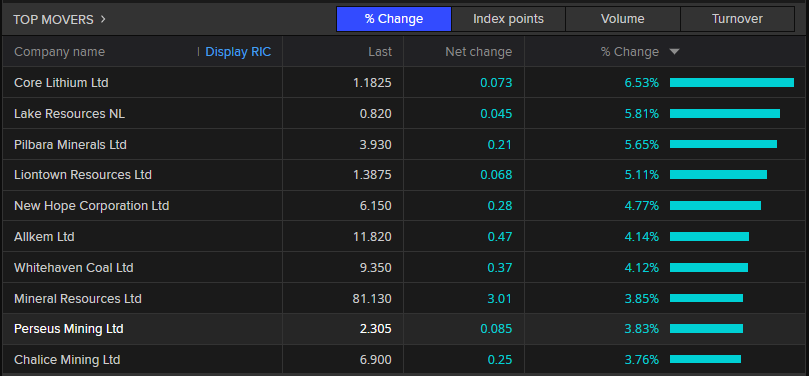Click the 3.85% change value

coord(642,298)
